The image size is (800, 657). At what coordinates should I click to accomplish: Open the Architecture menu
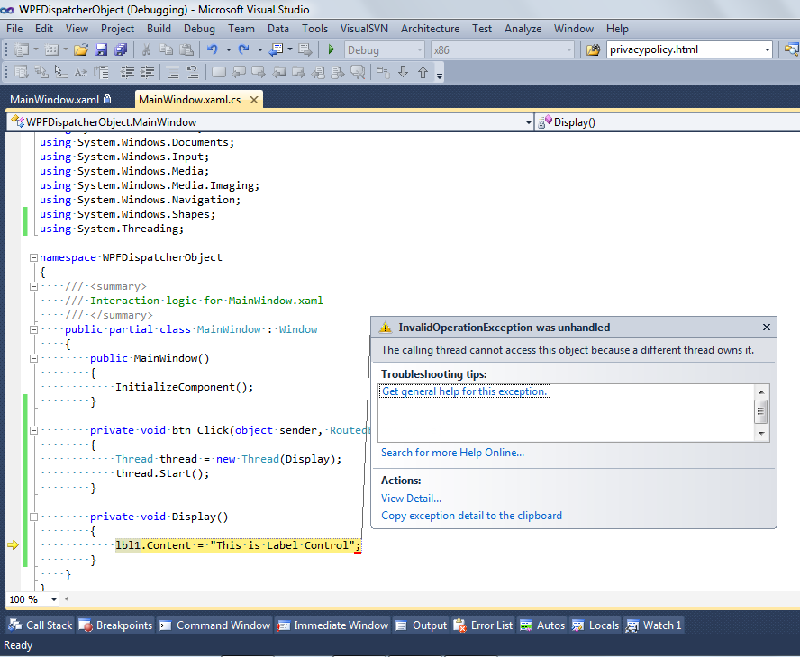430,29
